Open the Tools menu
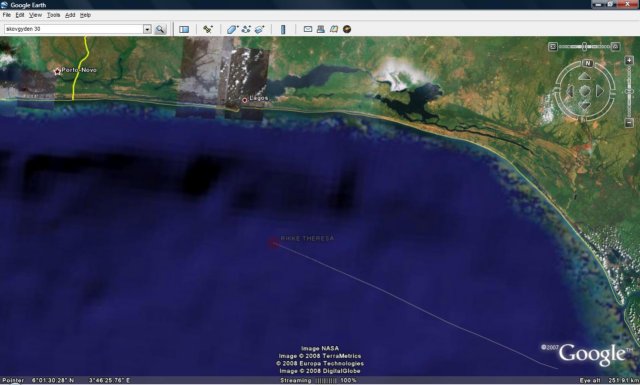This screenshot has height=385, width=640. click(53, 15)
